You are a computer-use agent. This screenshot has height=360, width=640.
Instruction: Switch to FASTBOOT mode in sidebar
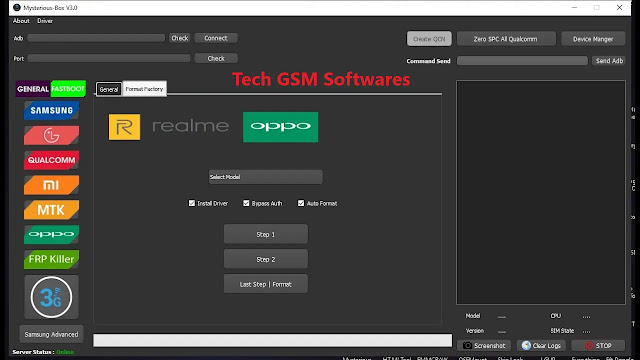[68, 89]
